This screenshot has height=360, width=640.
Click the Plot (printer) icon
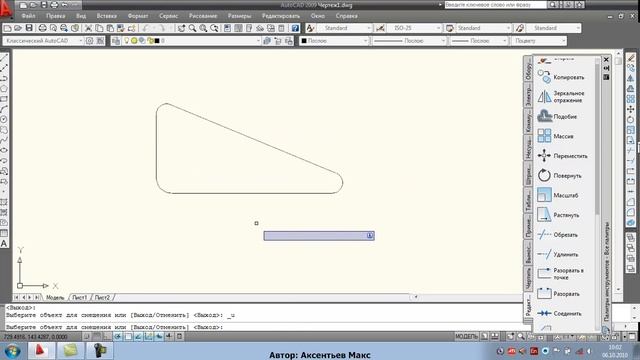(42, 28)
